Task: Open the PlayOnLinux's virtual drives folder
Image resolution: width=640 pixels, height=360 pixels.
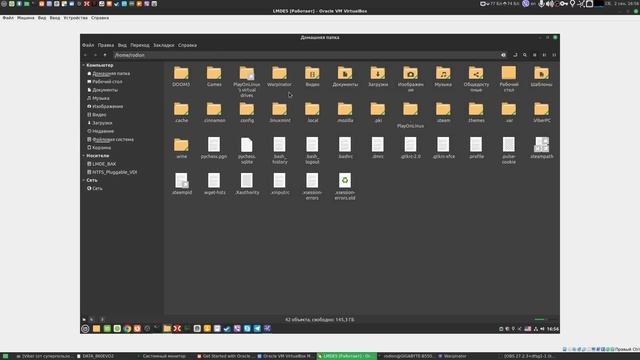Action: (x=247, y=81)
